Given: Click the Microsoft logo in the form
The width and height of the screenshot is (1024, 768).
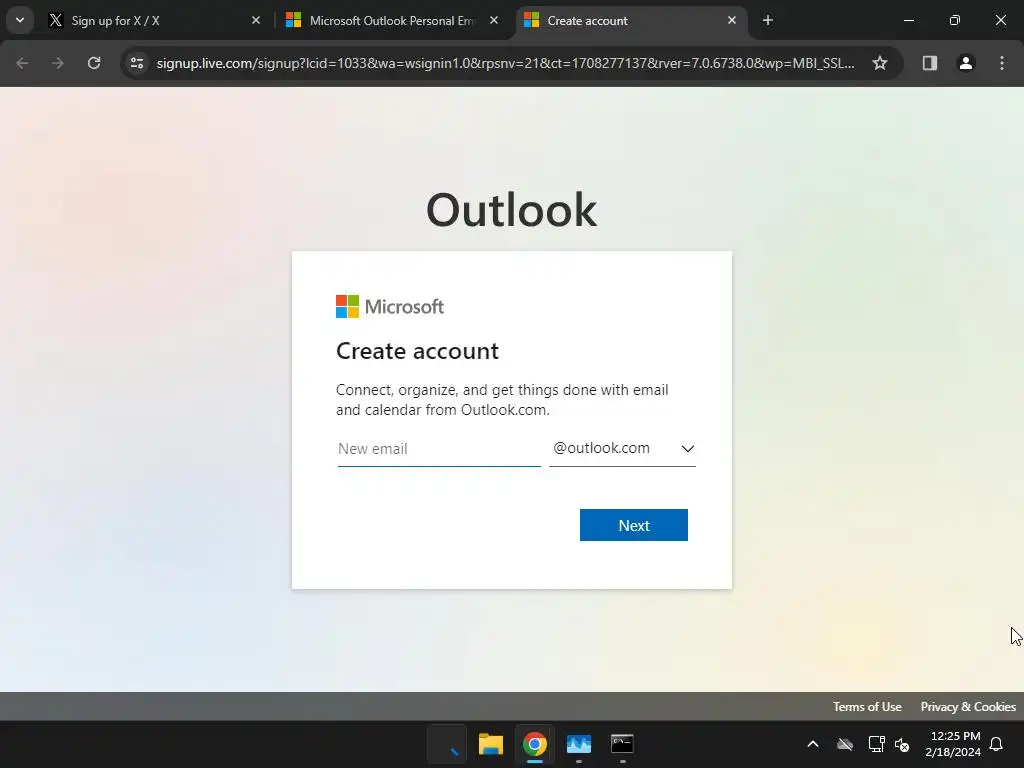Looking at the screenshot, I should 390,306.
